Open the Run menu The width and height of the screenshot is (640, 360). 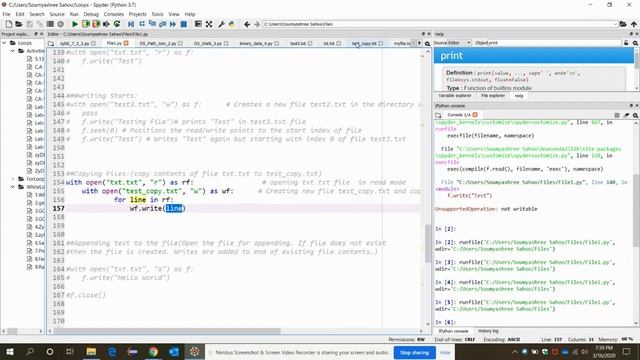tap(74, 14)
